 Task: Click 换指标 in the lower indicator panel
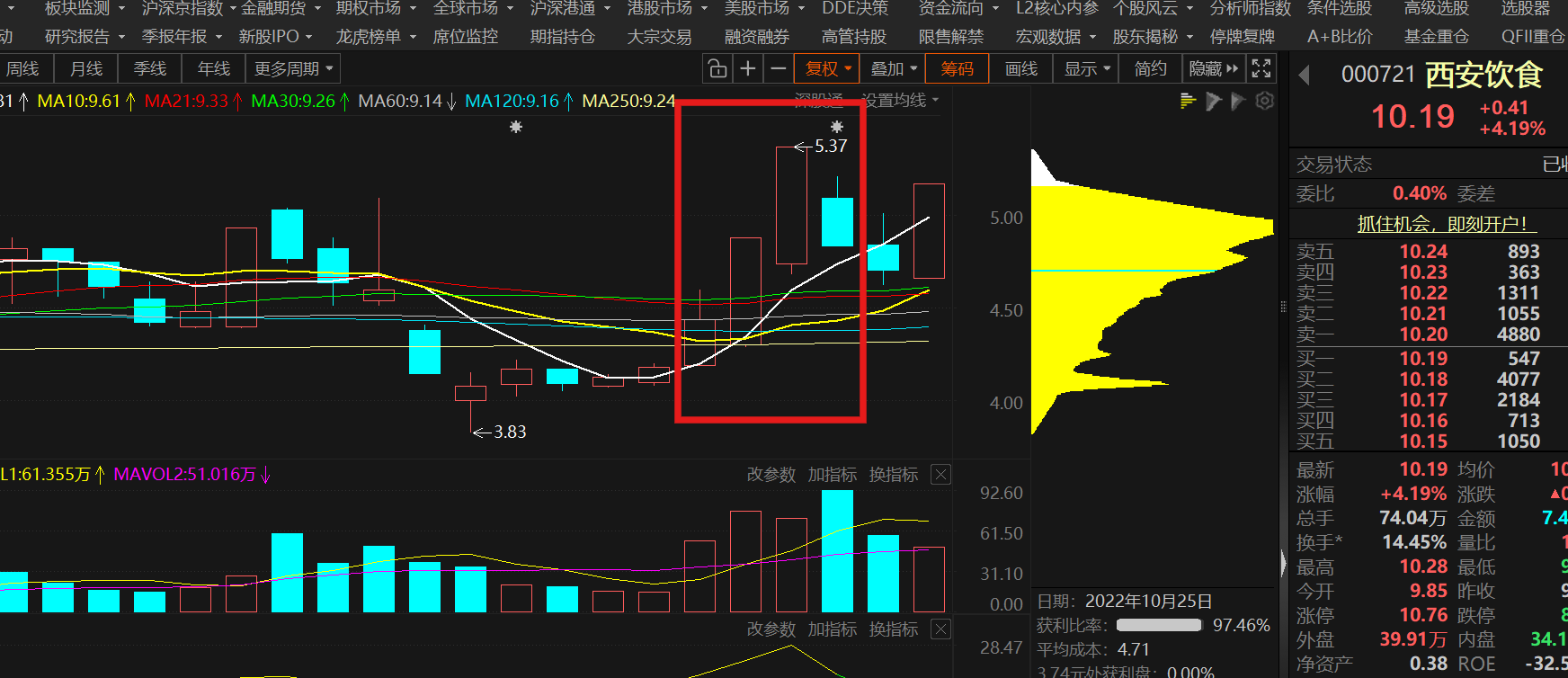[x=894, y=629]
